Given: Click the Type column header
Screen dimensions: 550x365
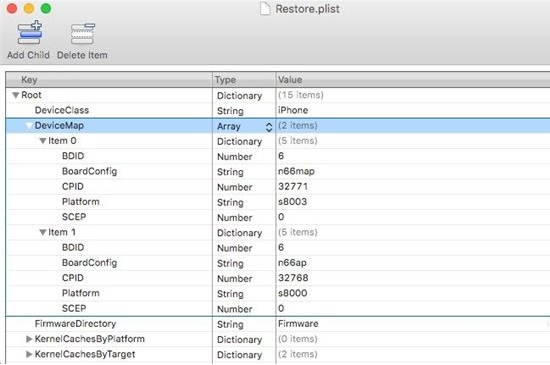Looking at the screenshot, I should click(x=244, y=80).
